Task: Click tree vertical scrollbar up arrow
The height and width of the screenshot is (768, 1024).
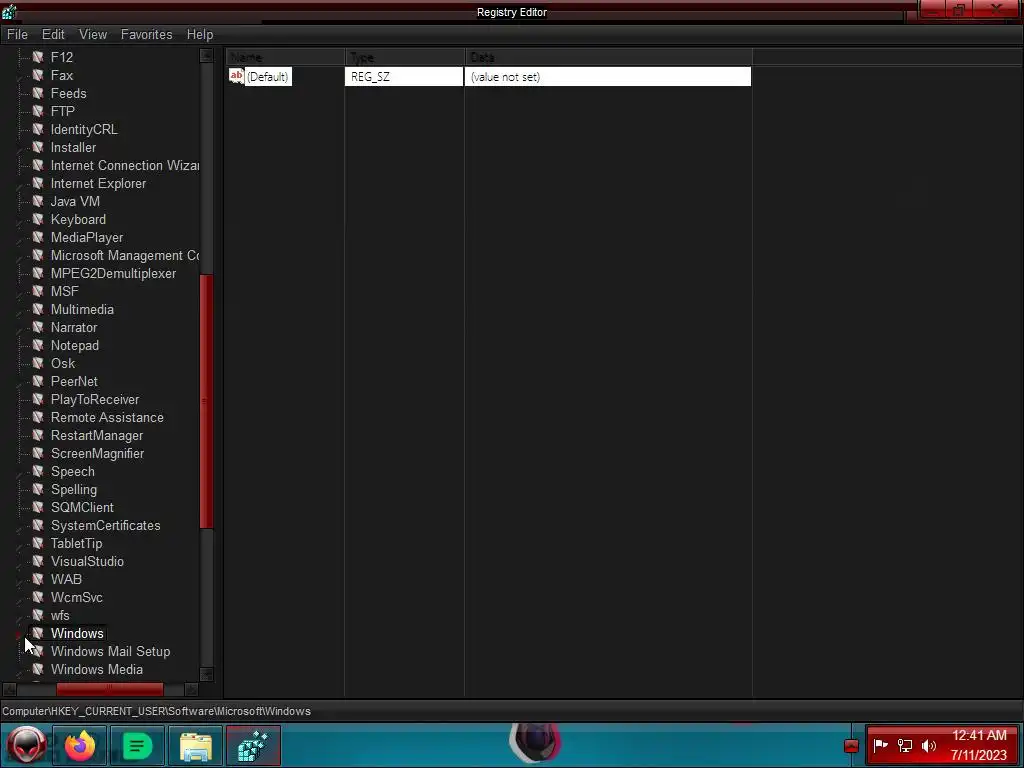Action: [x=206, y=56]
